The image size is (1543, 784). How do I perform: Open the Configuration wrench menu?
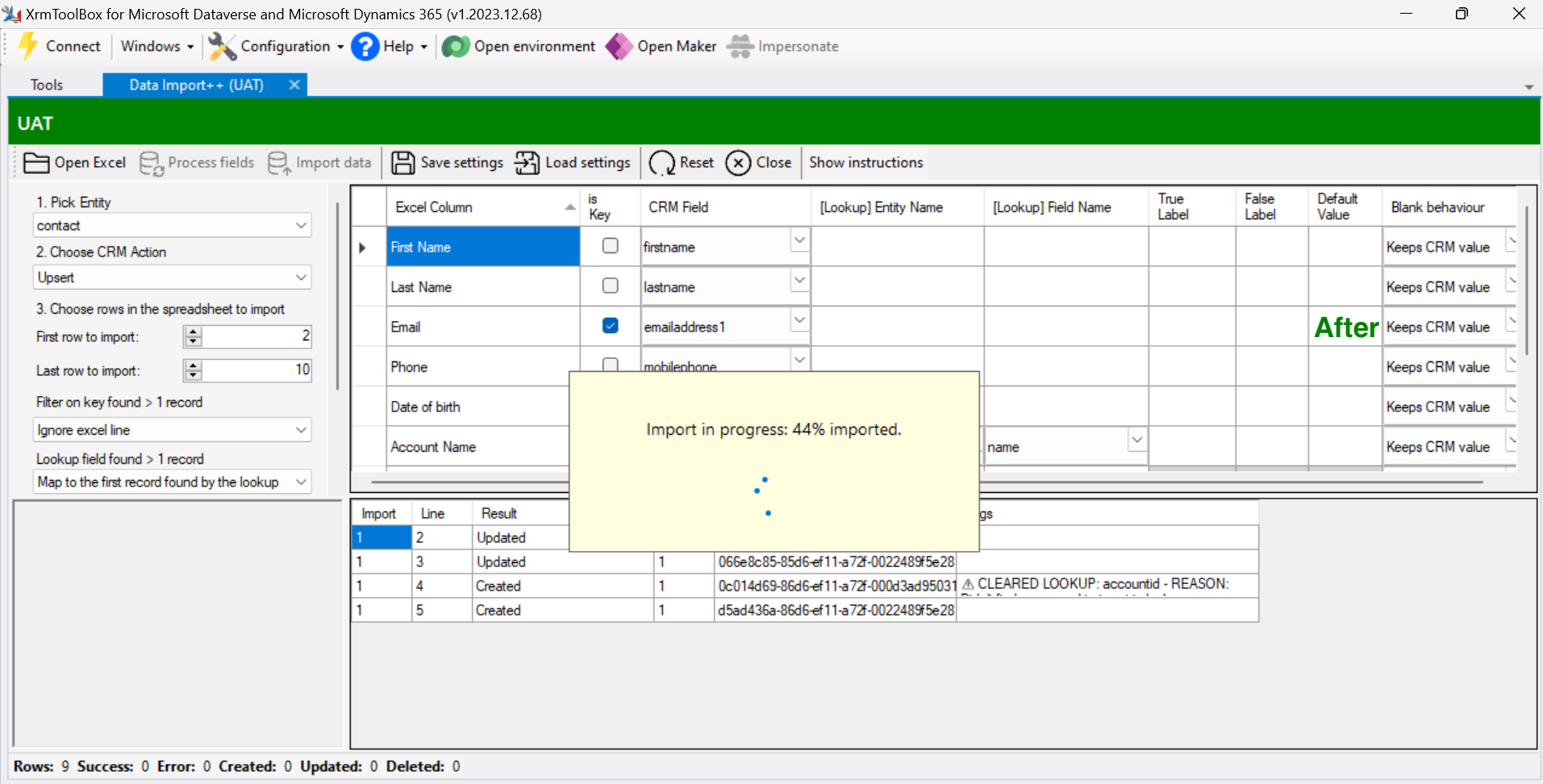(222, 46)
